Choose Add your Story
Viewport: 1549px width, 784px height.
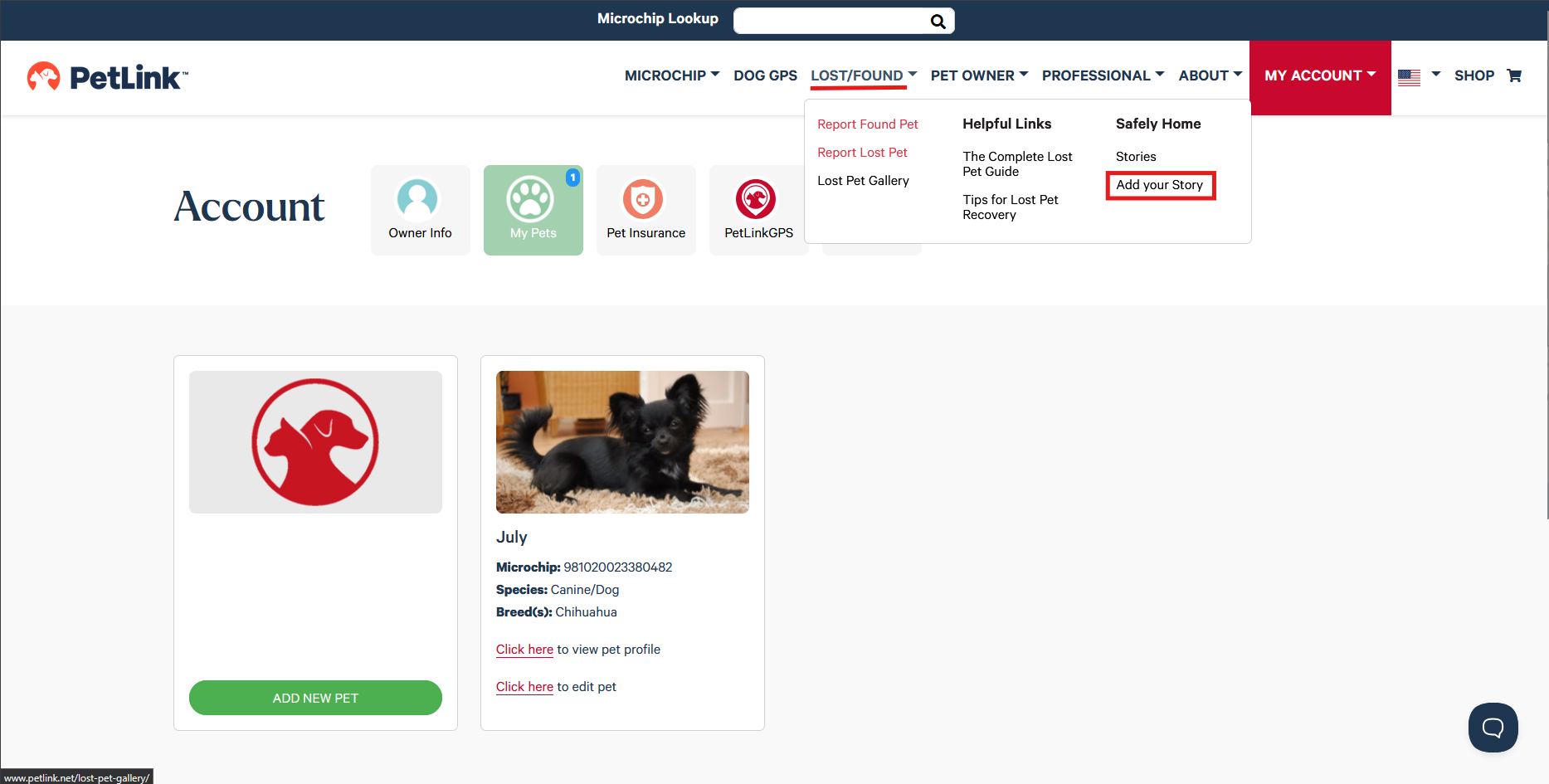pos(1160,185)
